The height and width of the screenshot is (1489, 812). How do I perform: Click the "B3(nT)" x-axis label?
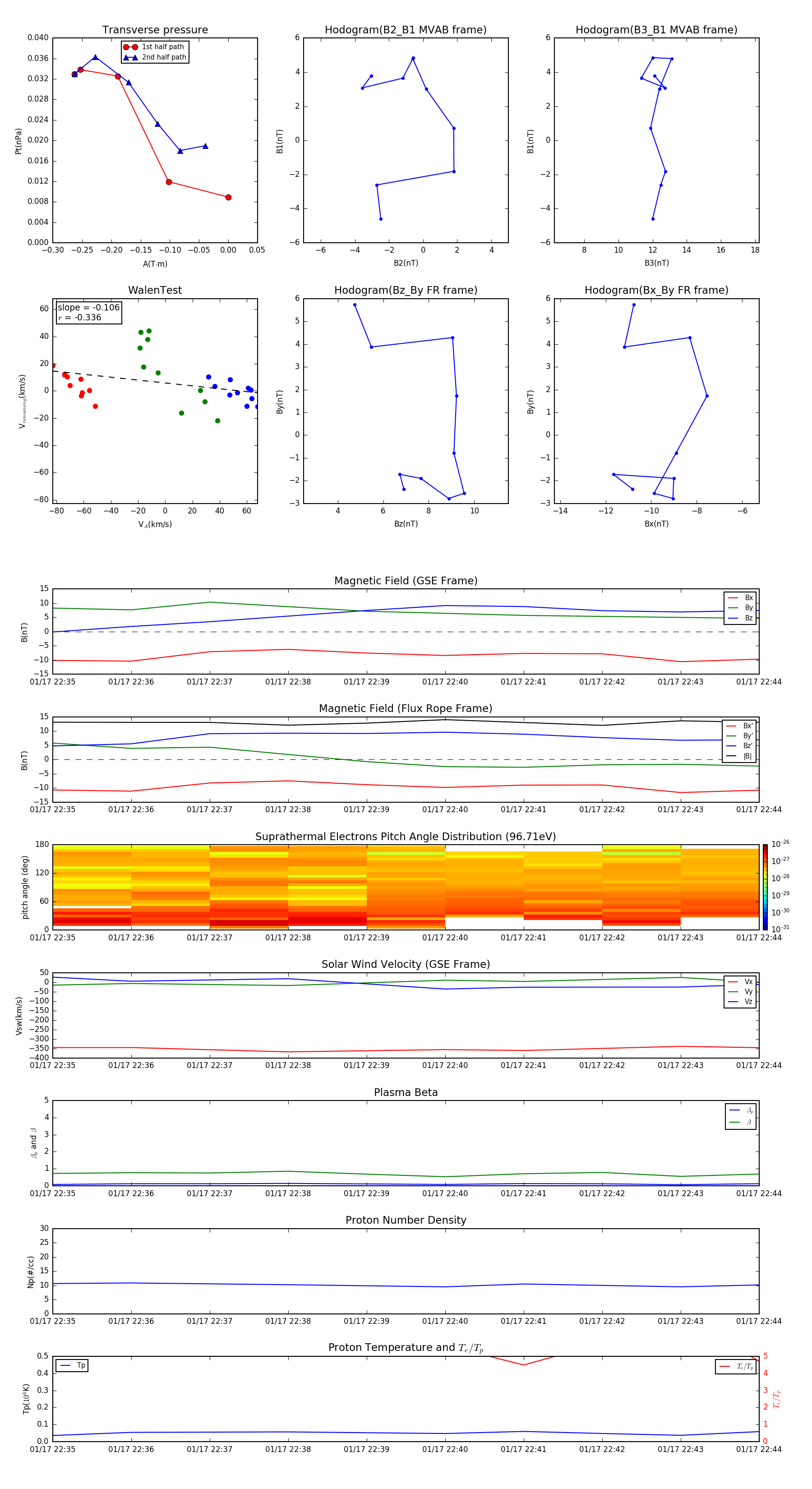point(656,263)
